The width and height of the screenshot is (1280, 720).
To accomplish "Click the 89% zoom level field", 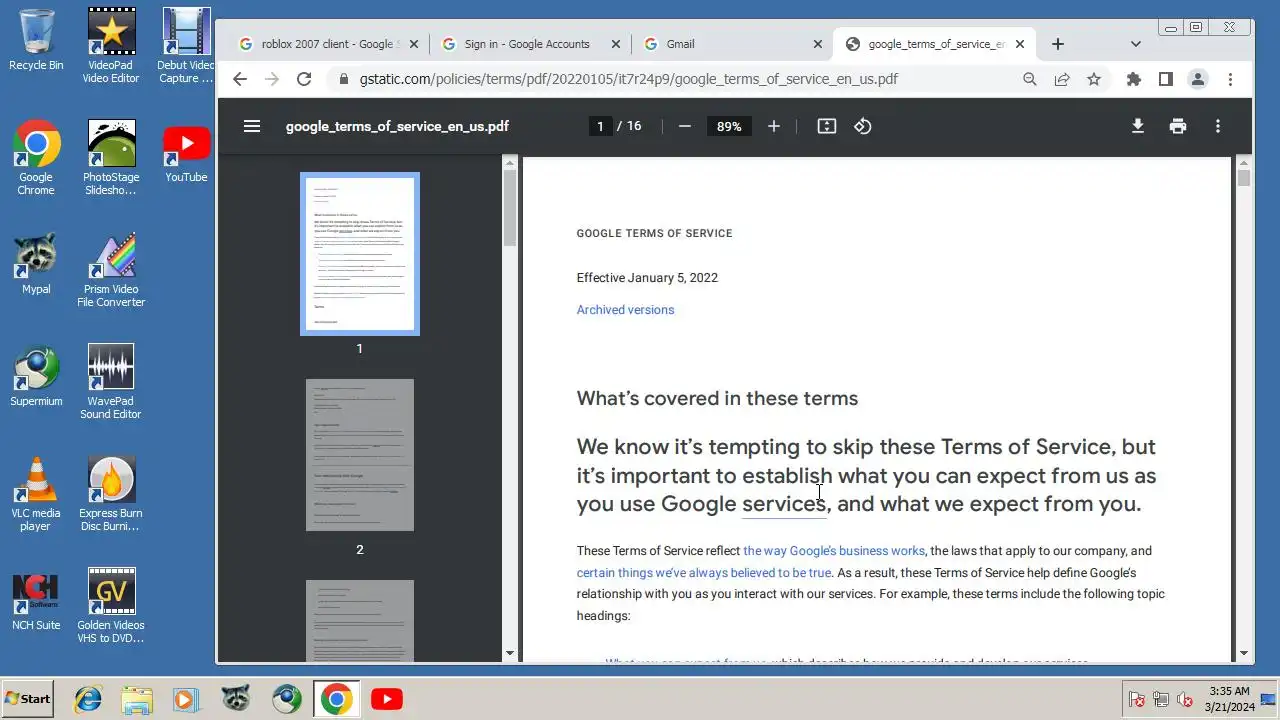I will pos(729,126).
